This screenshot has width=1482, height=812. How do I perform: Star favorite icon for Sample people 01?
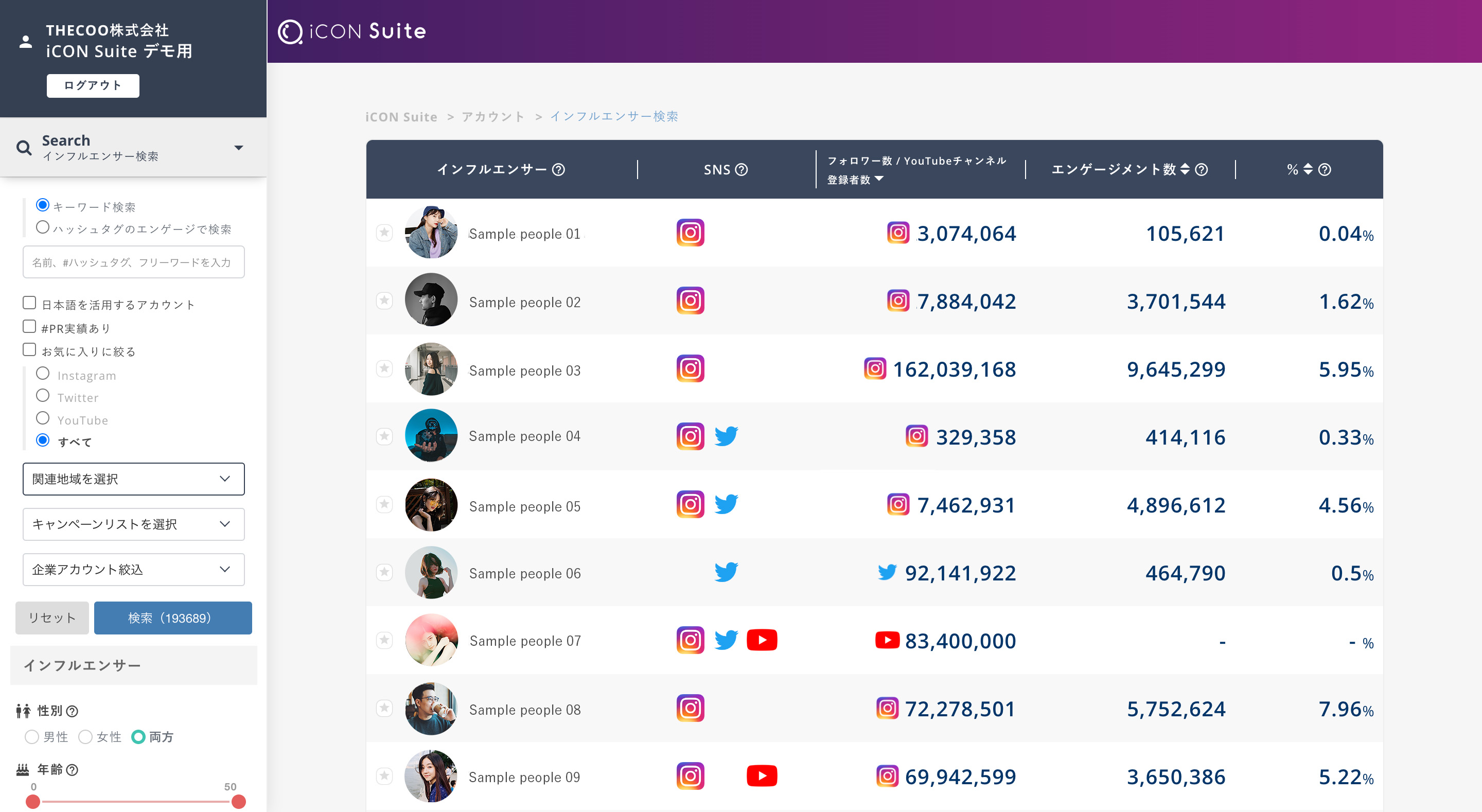click(384, 233)
